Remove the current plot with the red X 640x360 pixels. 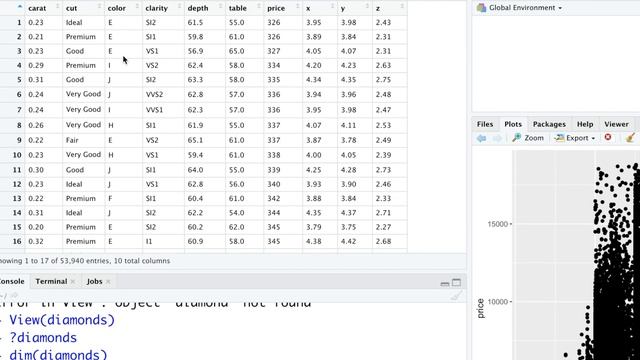point(608,138)
